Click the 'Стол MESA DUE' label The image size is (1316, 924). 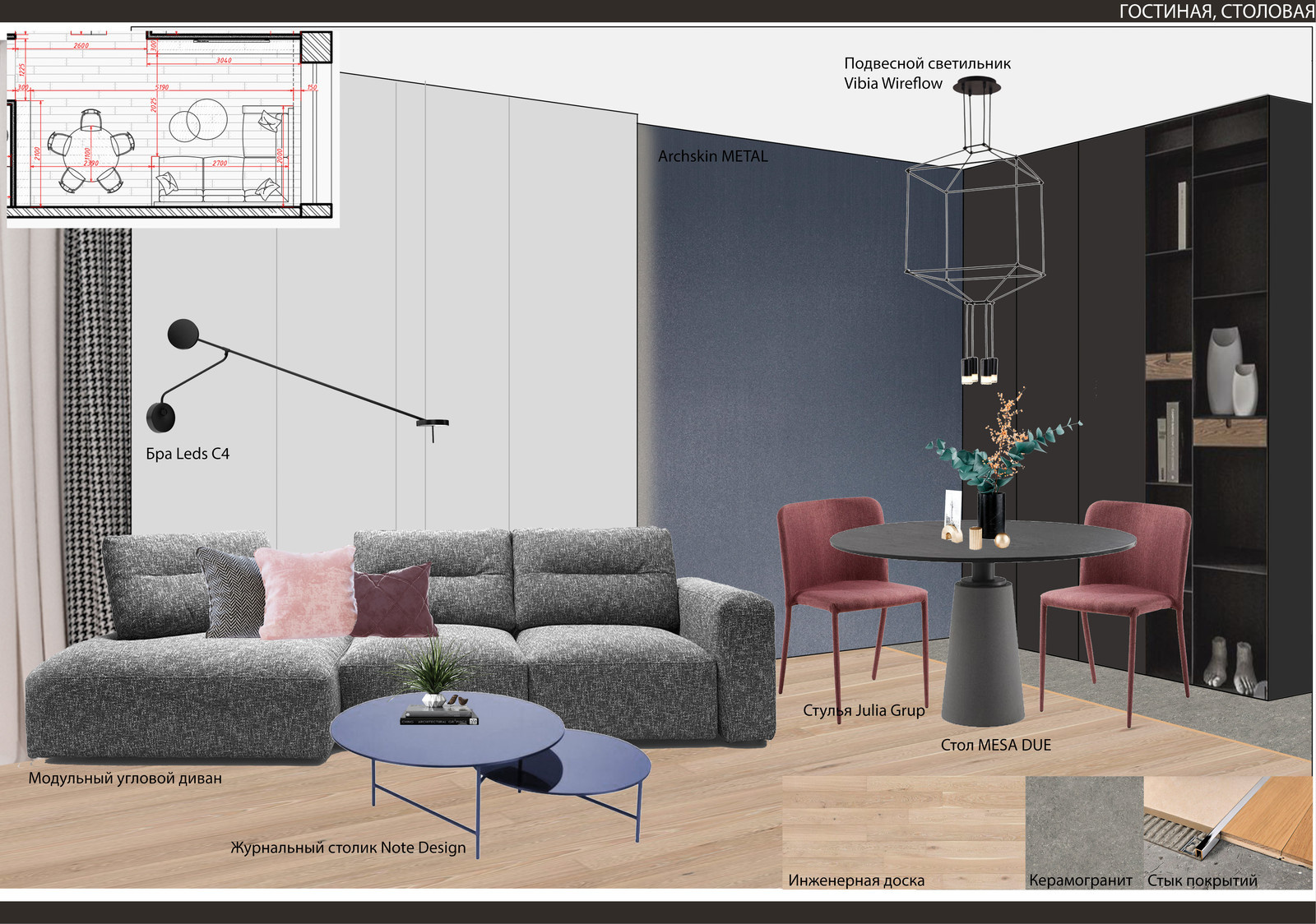pos(995,746)
